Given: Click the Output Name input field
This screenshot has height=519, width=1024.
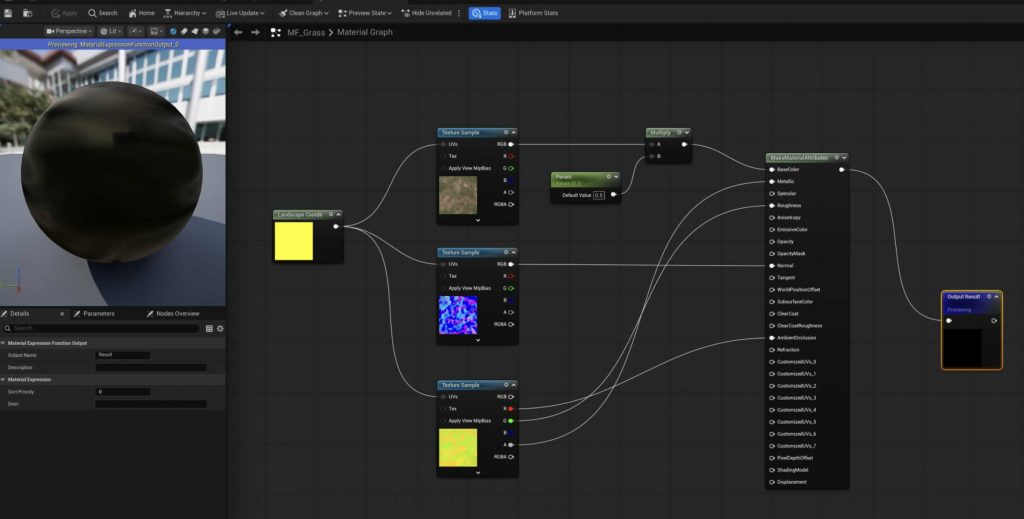Looking at the screenshot, I should tap(123, 355).
